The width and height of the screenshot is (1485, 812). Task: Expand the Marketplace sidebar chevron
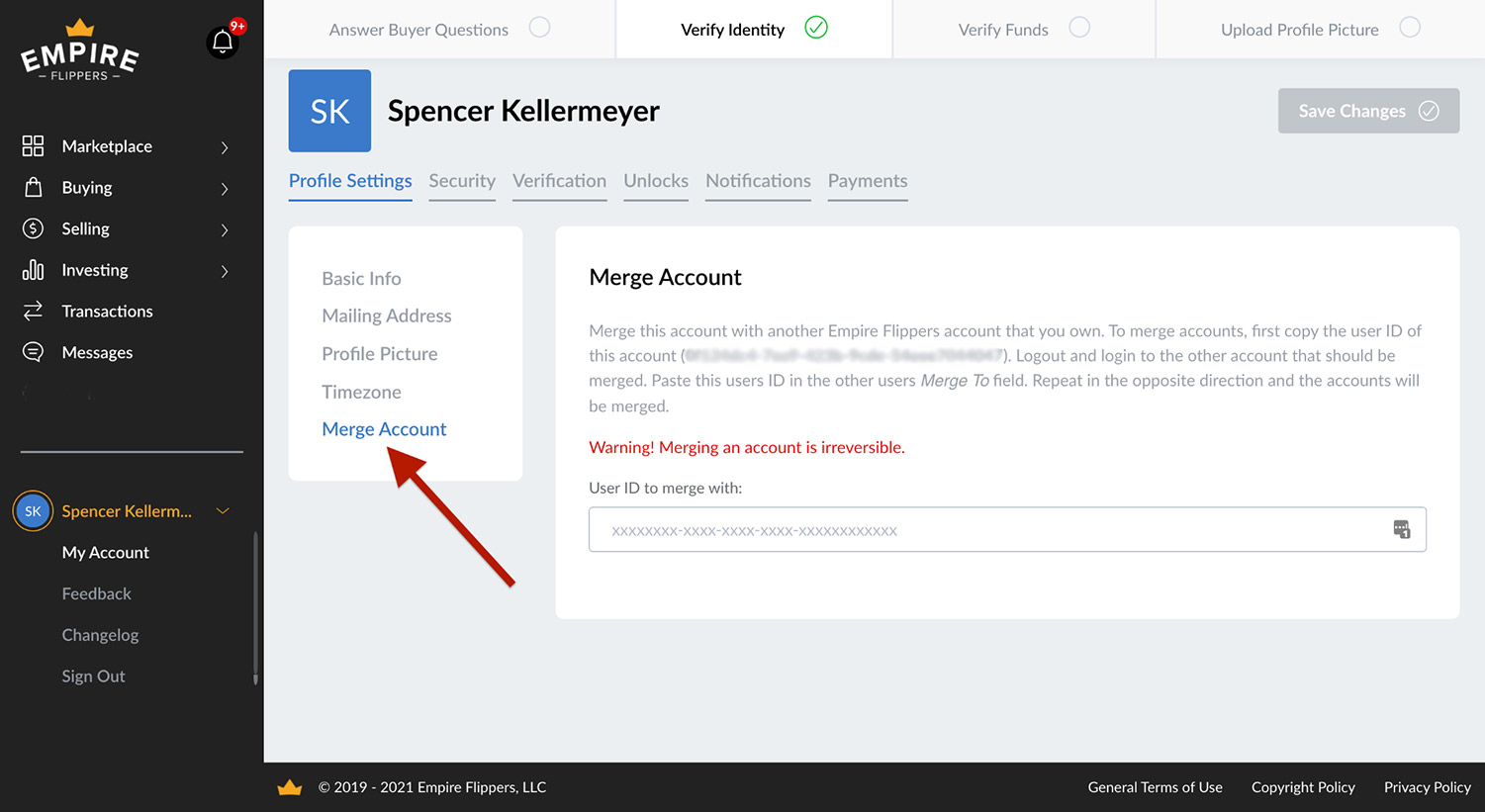228,145
